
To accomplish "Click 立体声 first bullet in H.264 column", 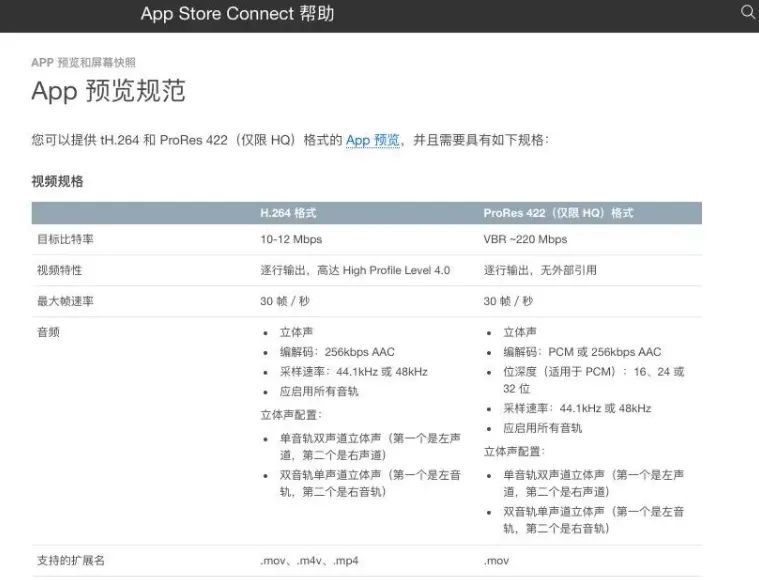I will coord(296,332).
